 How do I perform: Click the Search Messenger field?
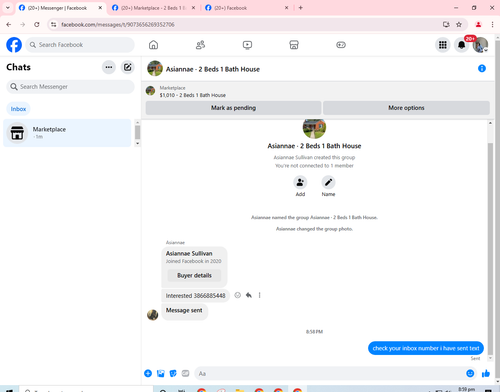click(x=70, y=87)
